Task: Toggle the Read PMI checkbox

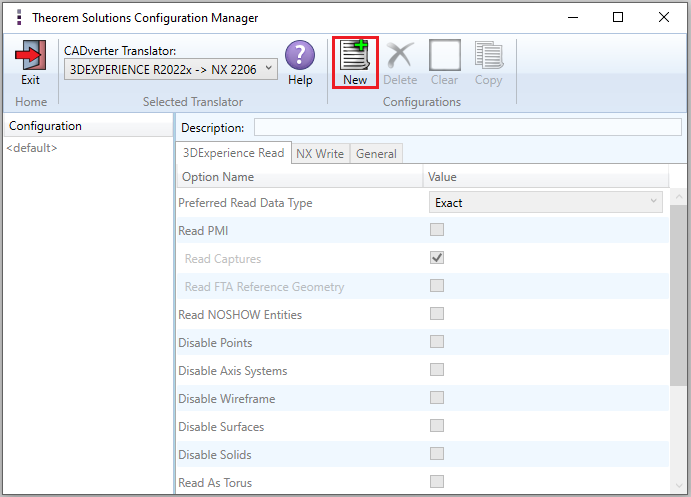Action: pos(437,230)
